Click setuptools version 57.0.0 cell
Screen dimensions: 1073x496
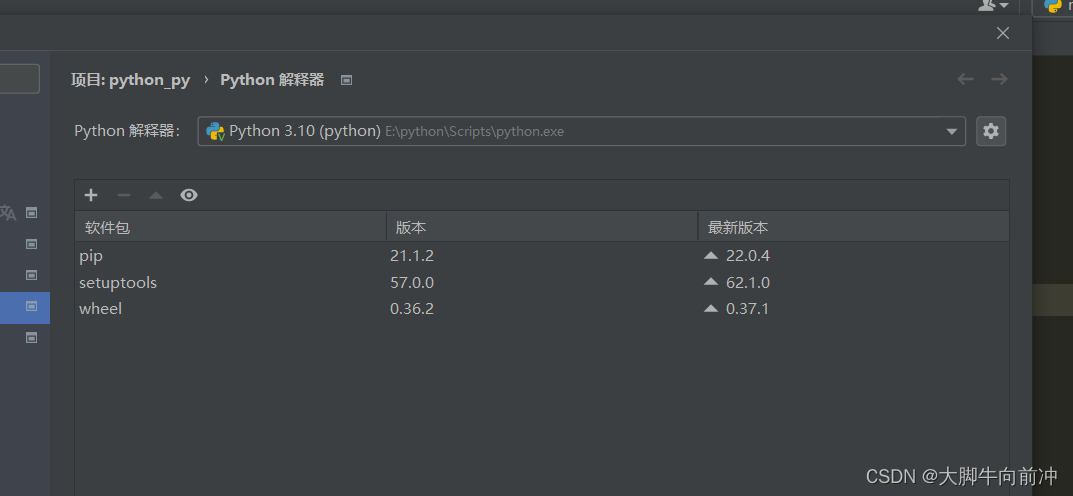412,283
